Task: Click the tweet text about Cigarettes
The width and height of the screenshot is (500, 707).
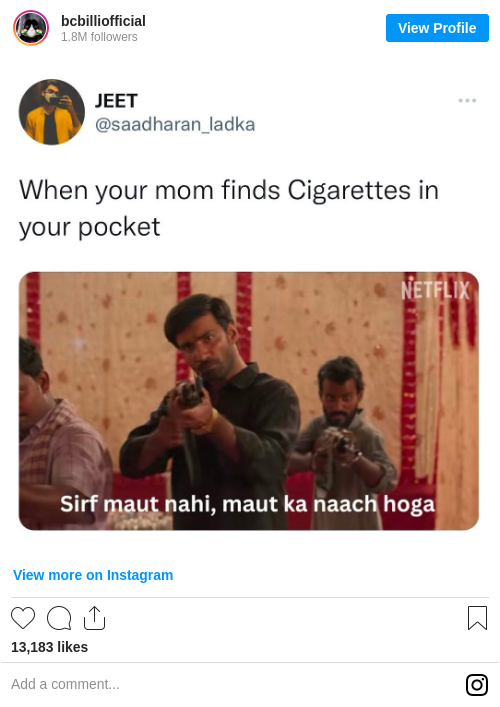Action: pyautogui.click(x=229, y=208)
